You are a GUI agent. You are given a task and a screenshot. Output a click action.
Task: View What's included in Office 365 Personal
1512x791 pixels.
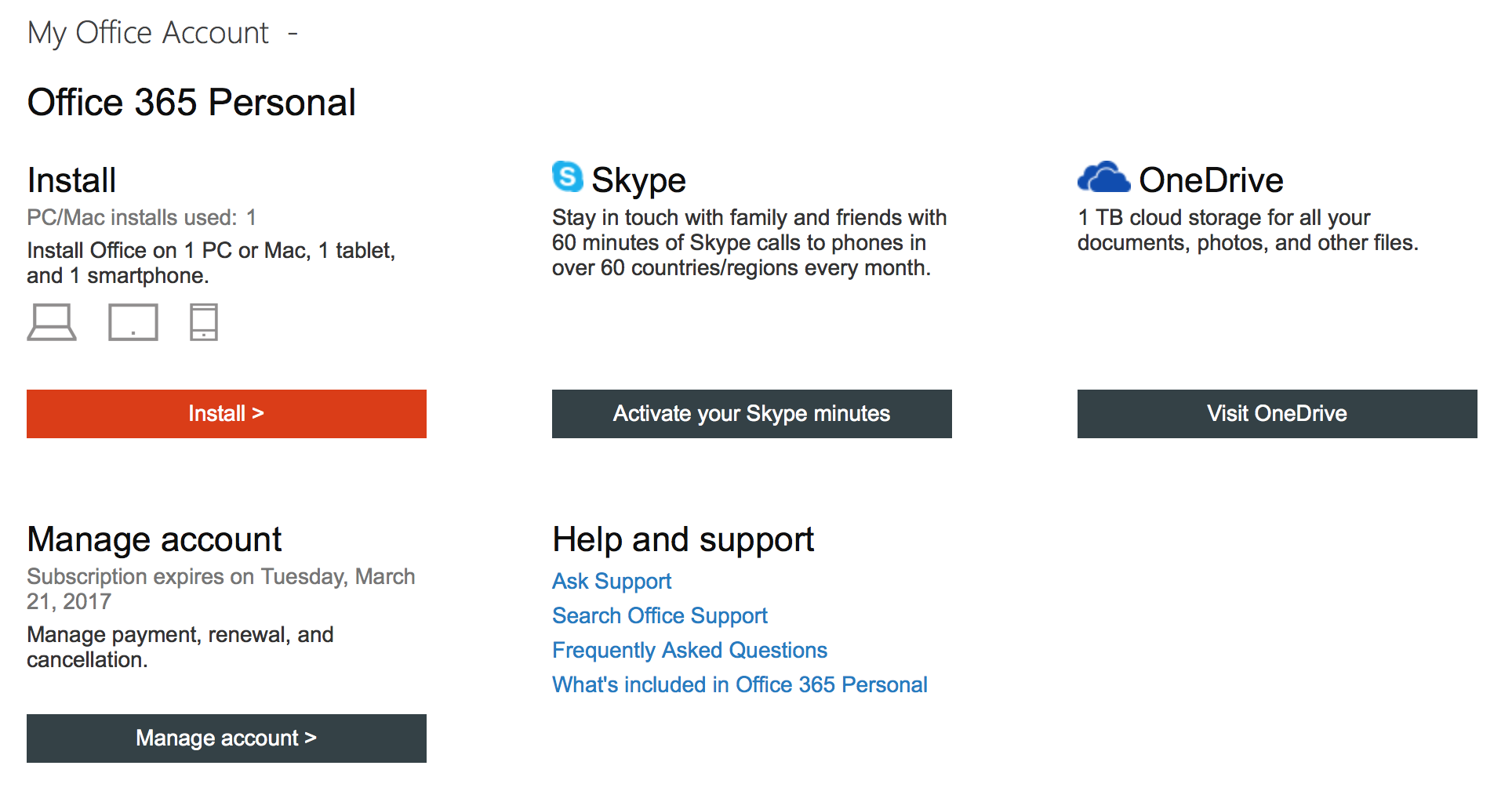740,685
